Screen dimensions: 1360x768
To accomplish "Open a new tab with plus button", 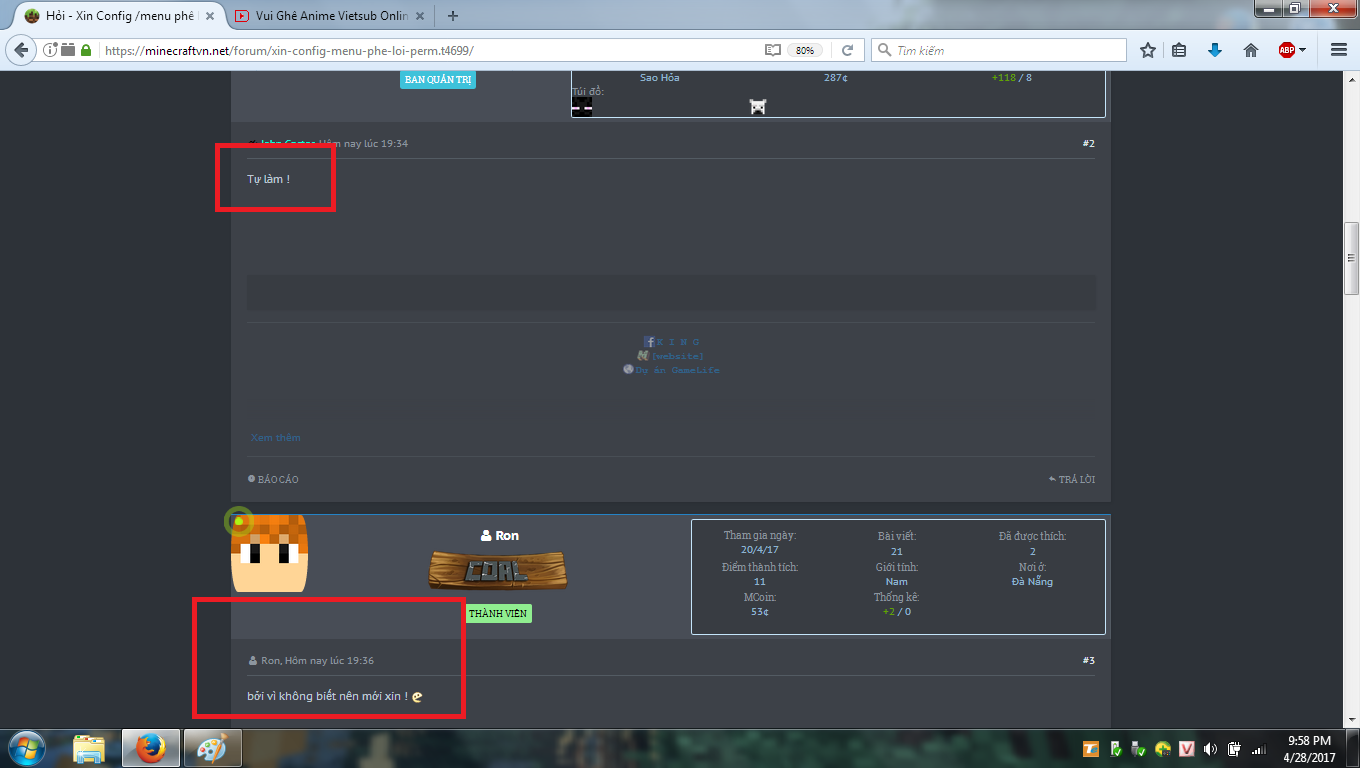I will coord(453,16).
